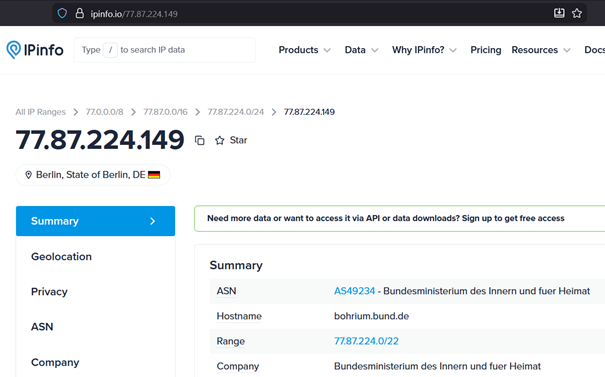The height and width of the screenshot is (377, 605).
Task: Click the site security padlock icon
Action: pyautogui.click(x=79, y=14)
